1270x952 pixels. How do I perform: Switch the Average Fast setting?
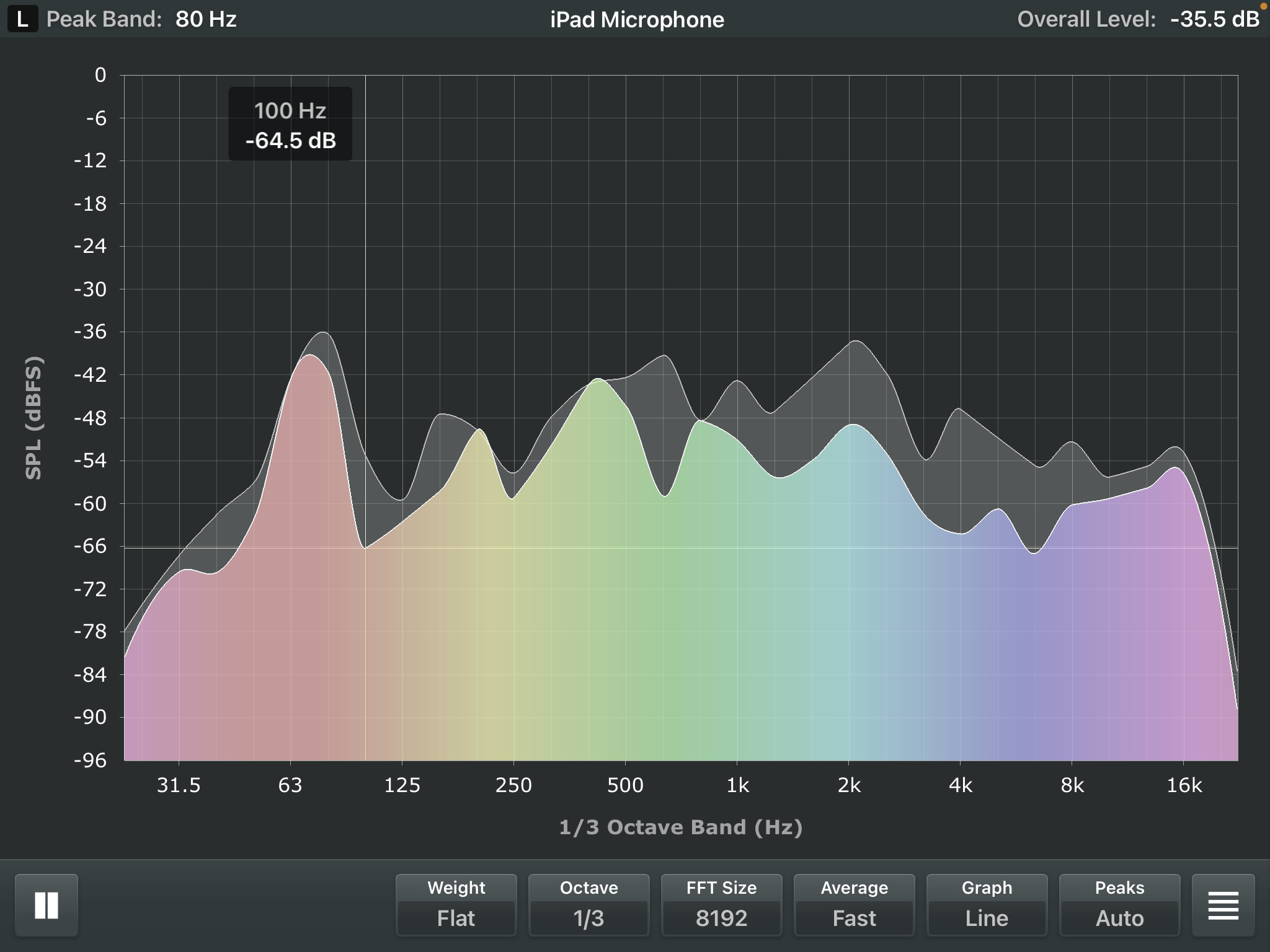coord(854,906)
